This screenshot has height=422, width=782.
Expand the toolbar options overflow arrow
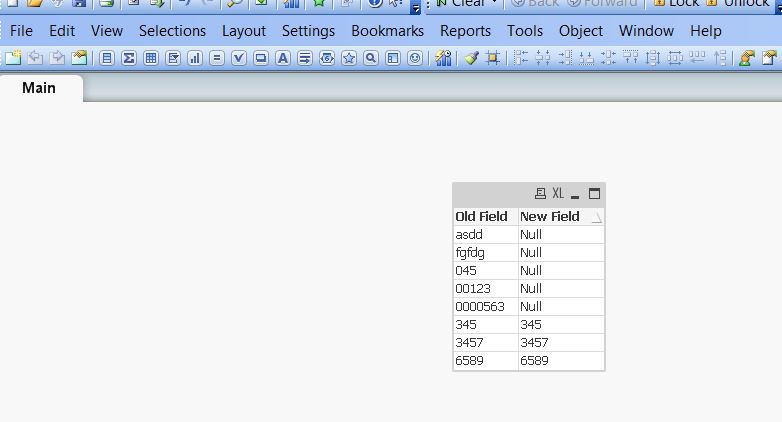[415, 7]
